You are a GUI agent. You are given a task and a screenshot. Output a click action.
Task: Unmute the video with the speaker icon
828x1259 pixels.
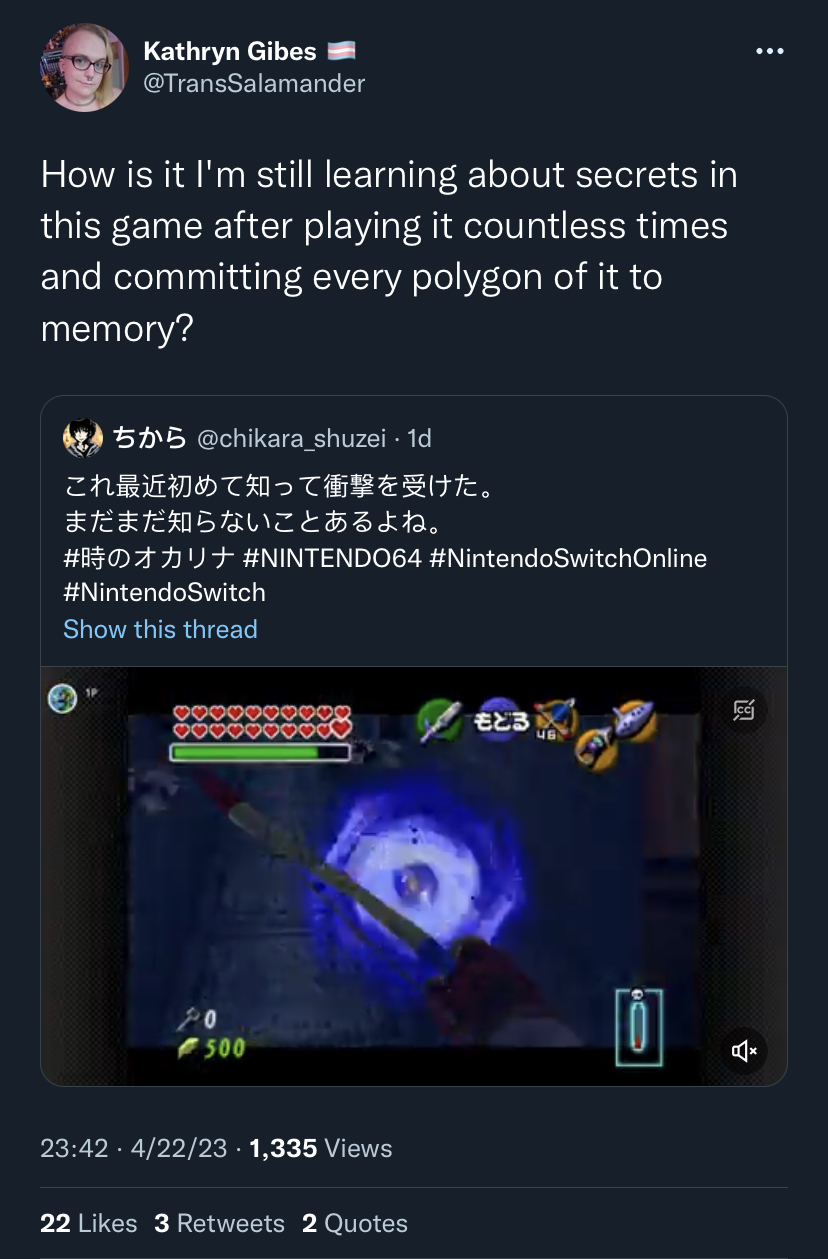(x=744, y=1050)
